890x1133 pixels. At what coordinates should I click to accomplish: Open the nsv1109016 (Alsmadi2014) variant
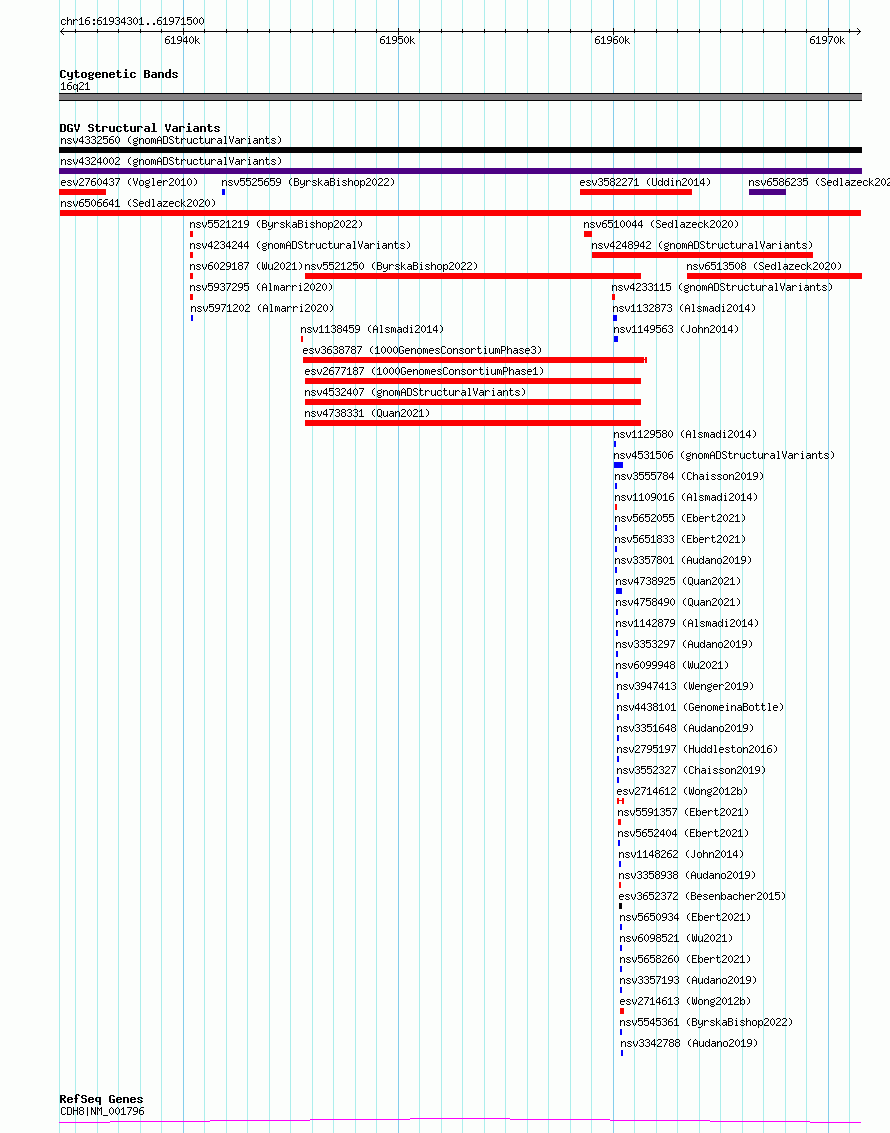[x=686, y=496]
